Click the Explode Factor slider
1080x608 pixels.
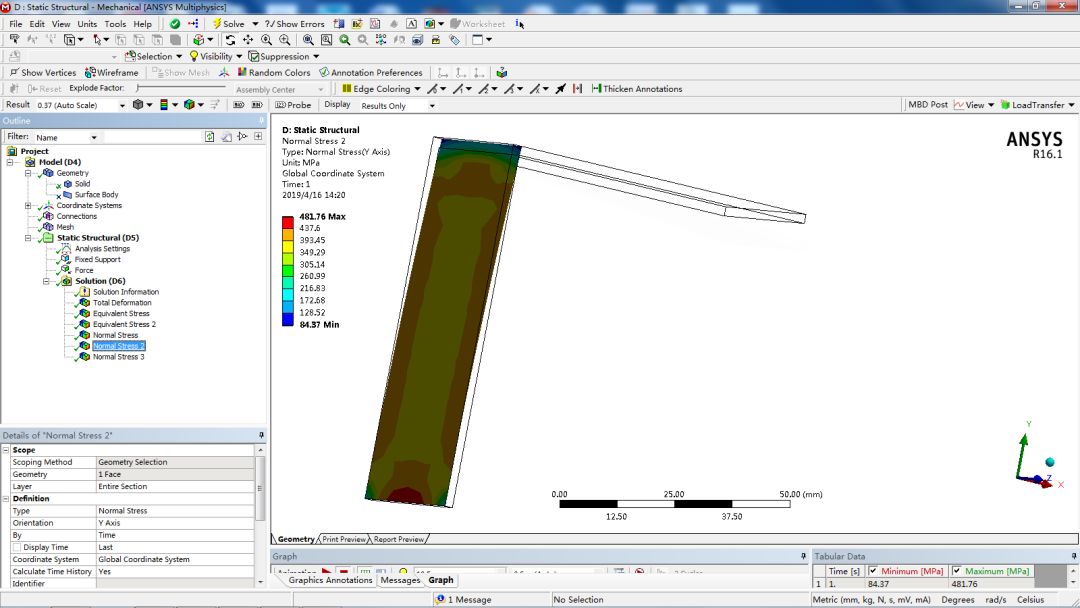pyautogui.click(x=181, y=88)
